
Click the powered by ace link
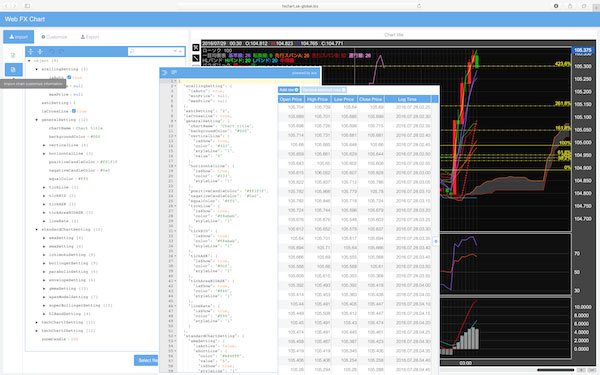click(x=305, y=73)
